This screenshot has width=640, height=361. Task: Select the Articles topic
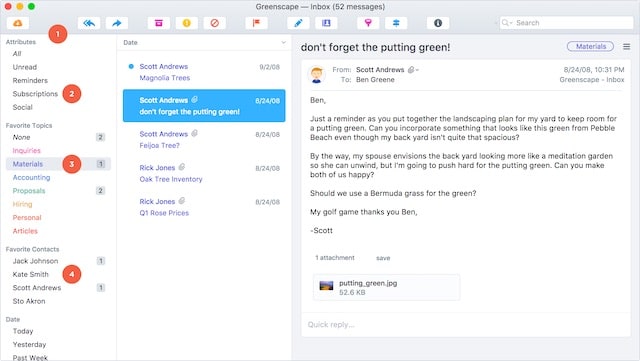[25, 231]
